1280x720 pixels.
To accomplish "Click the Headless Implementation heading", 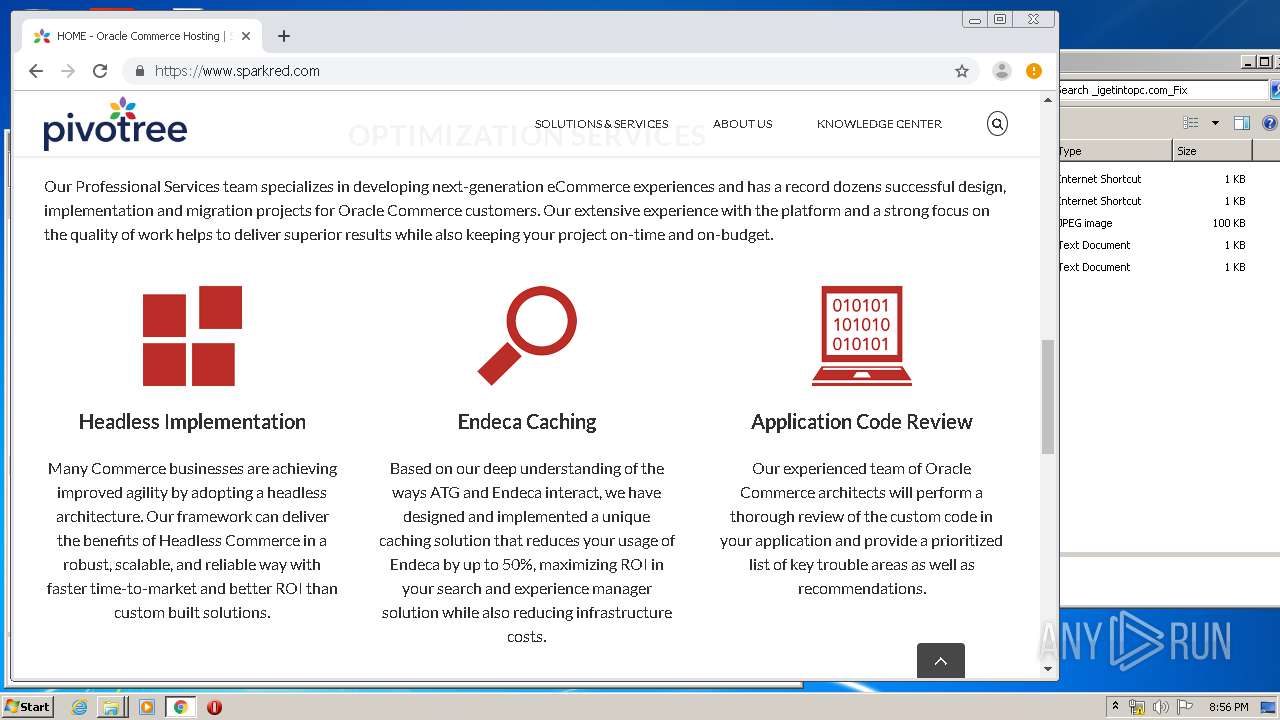I will pos(192,422).
